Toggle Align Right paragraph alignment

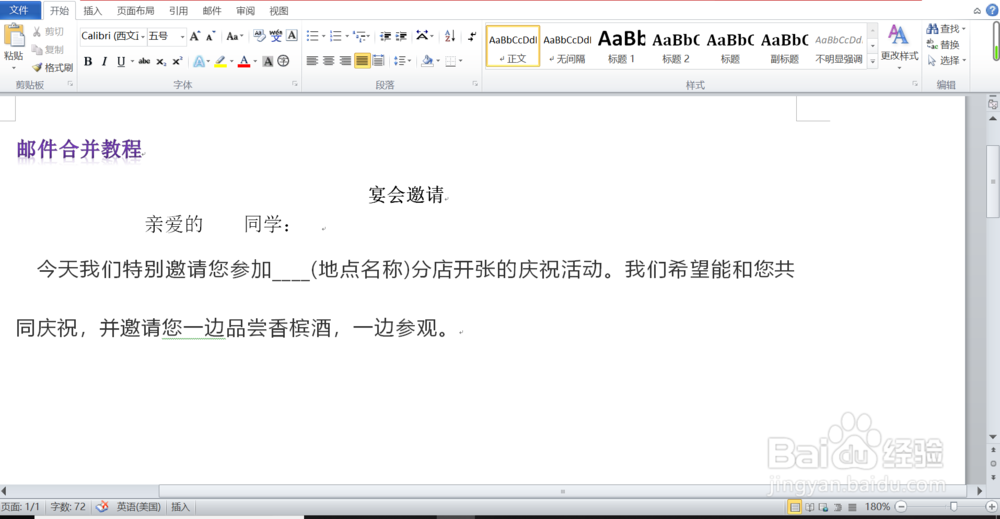[345, 61]
